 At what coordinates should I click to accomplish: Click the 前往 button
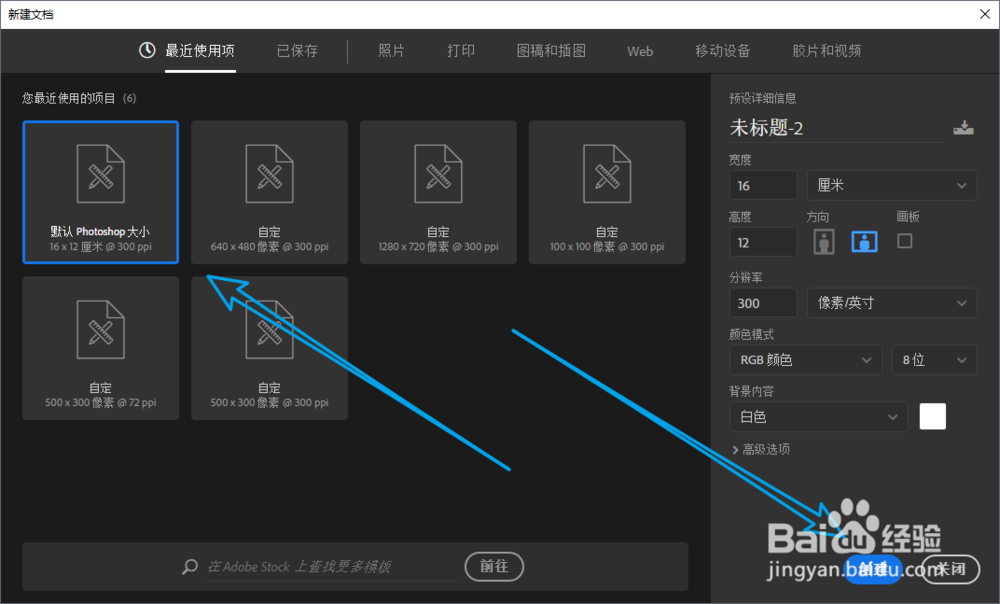click(x=494, y=566)
